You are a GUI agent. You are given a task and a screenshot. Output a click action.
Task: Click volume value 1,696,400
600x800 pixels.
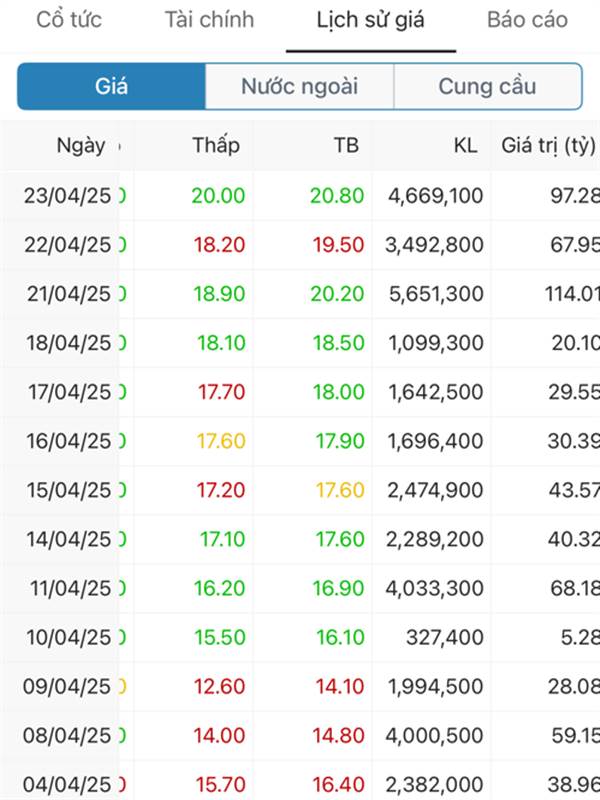point(436,441)
